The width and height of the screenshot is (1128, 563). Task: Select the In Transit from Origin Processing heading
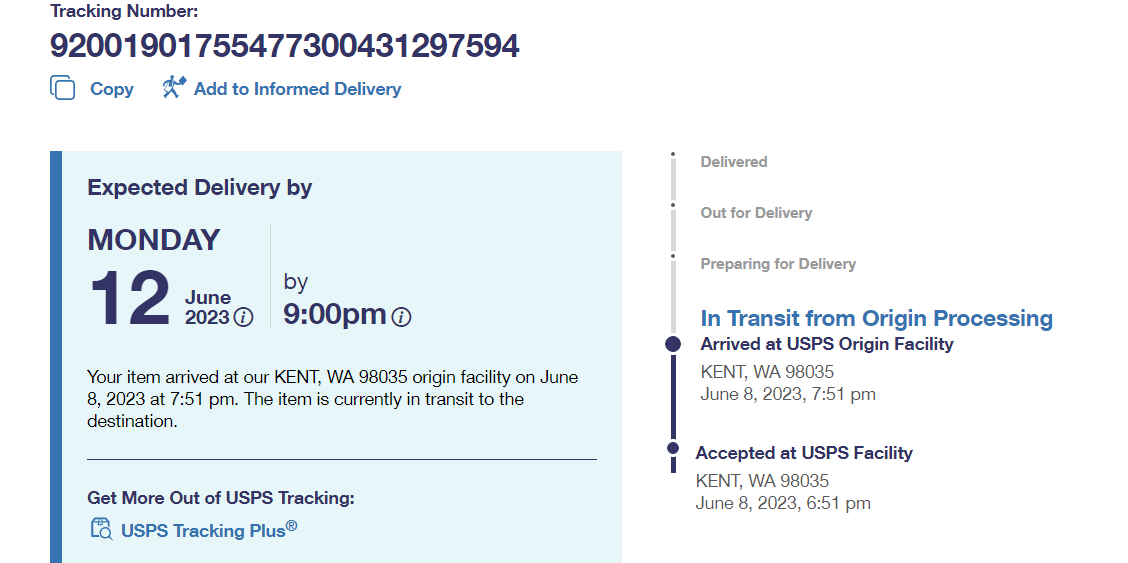(x=876, y=318)
